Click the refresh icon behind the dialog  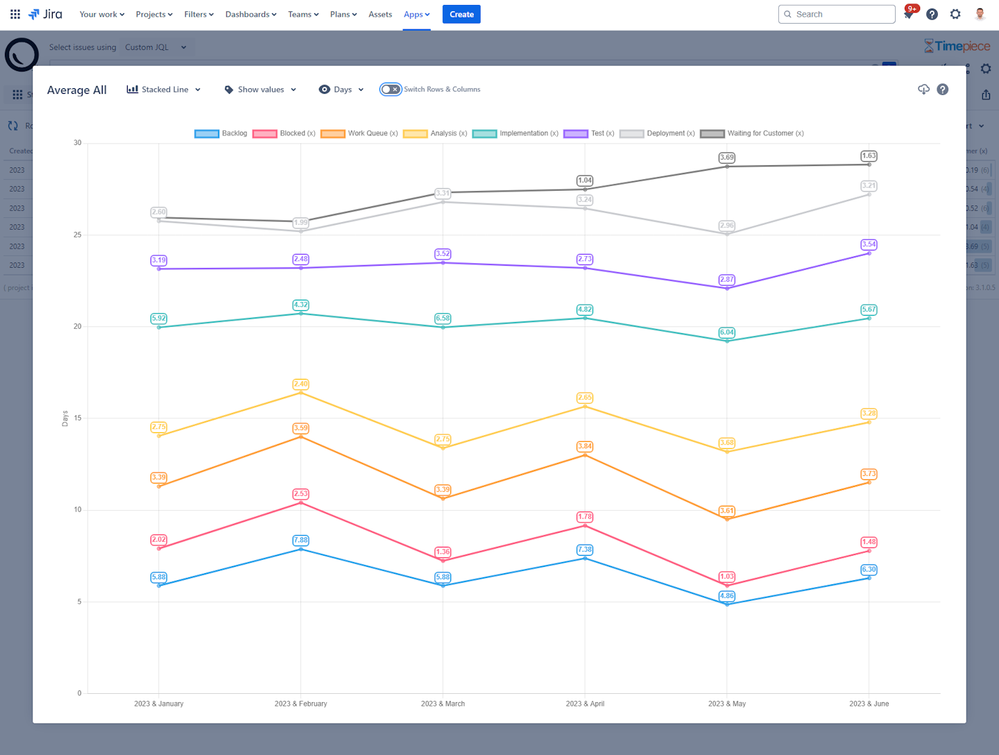click(x=13, y=126)
